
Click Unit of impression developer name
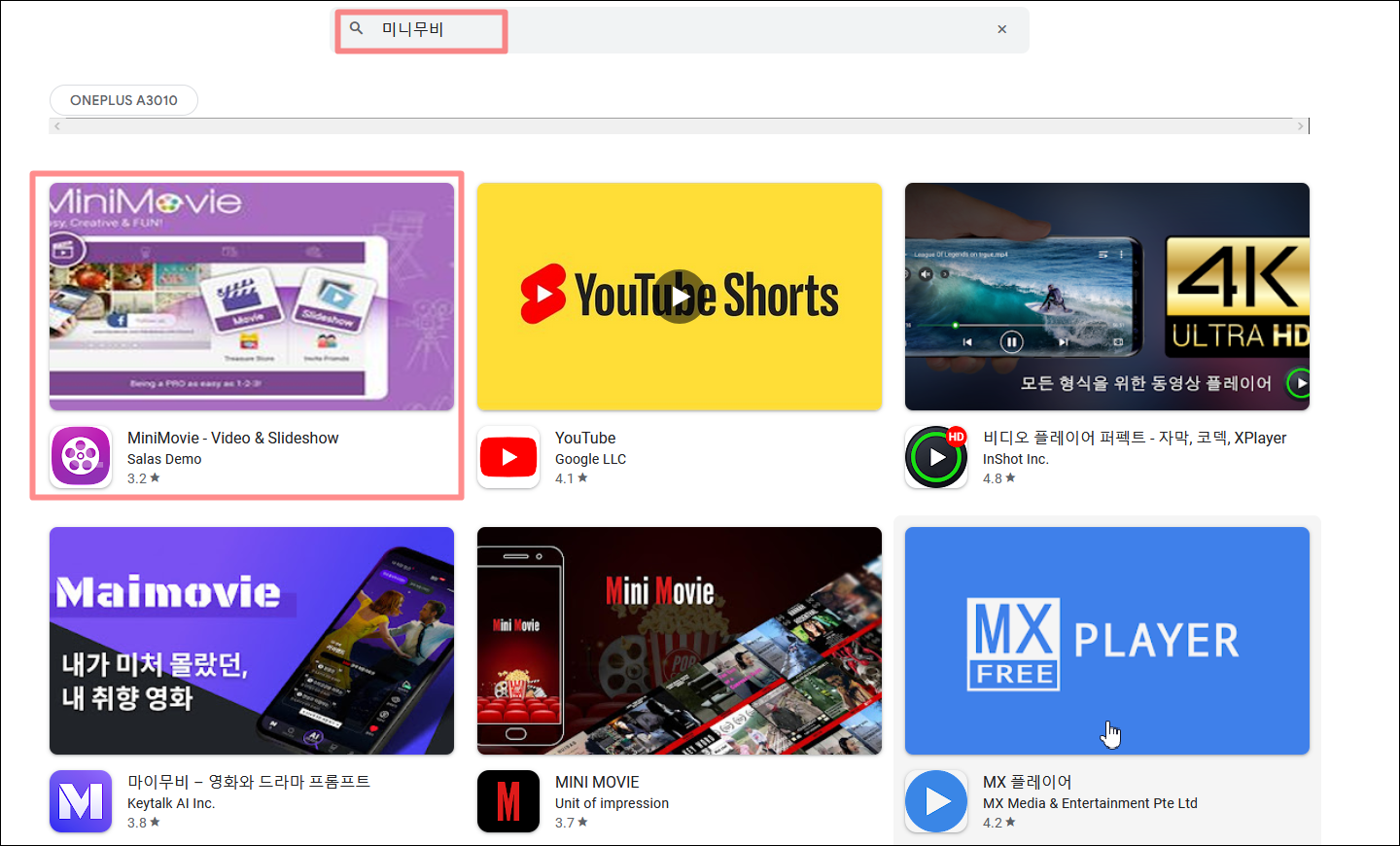pos(612,803)
